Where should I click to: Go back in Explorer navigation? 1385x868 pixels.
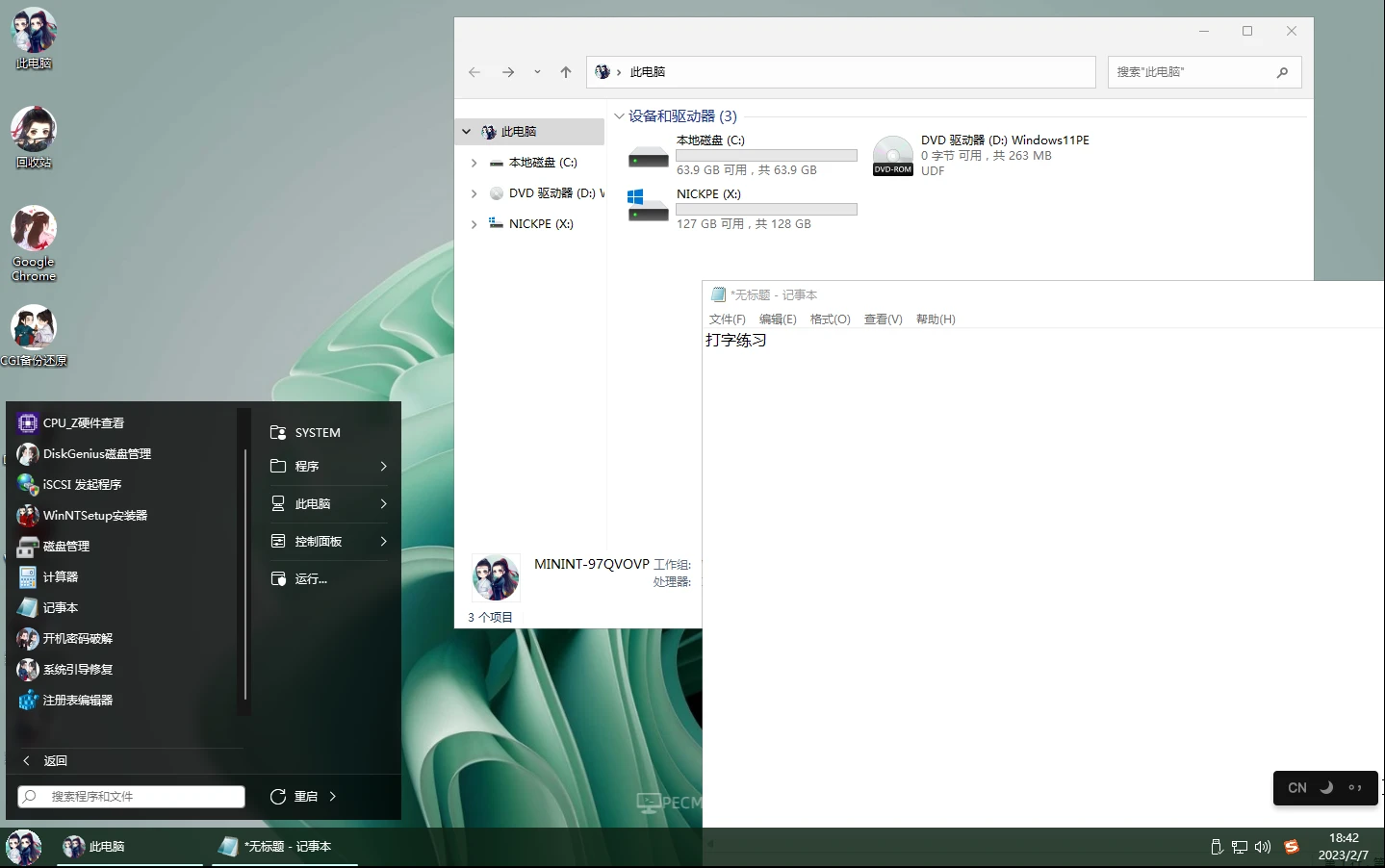pos(474,72)
